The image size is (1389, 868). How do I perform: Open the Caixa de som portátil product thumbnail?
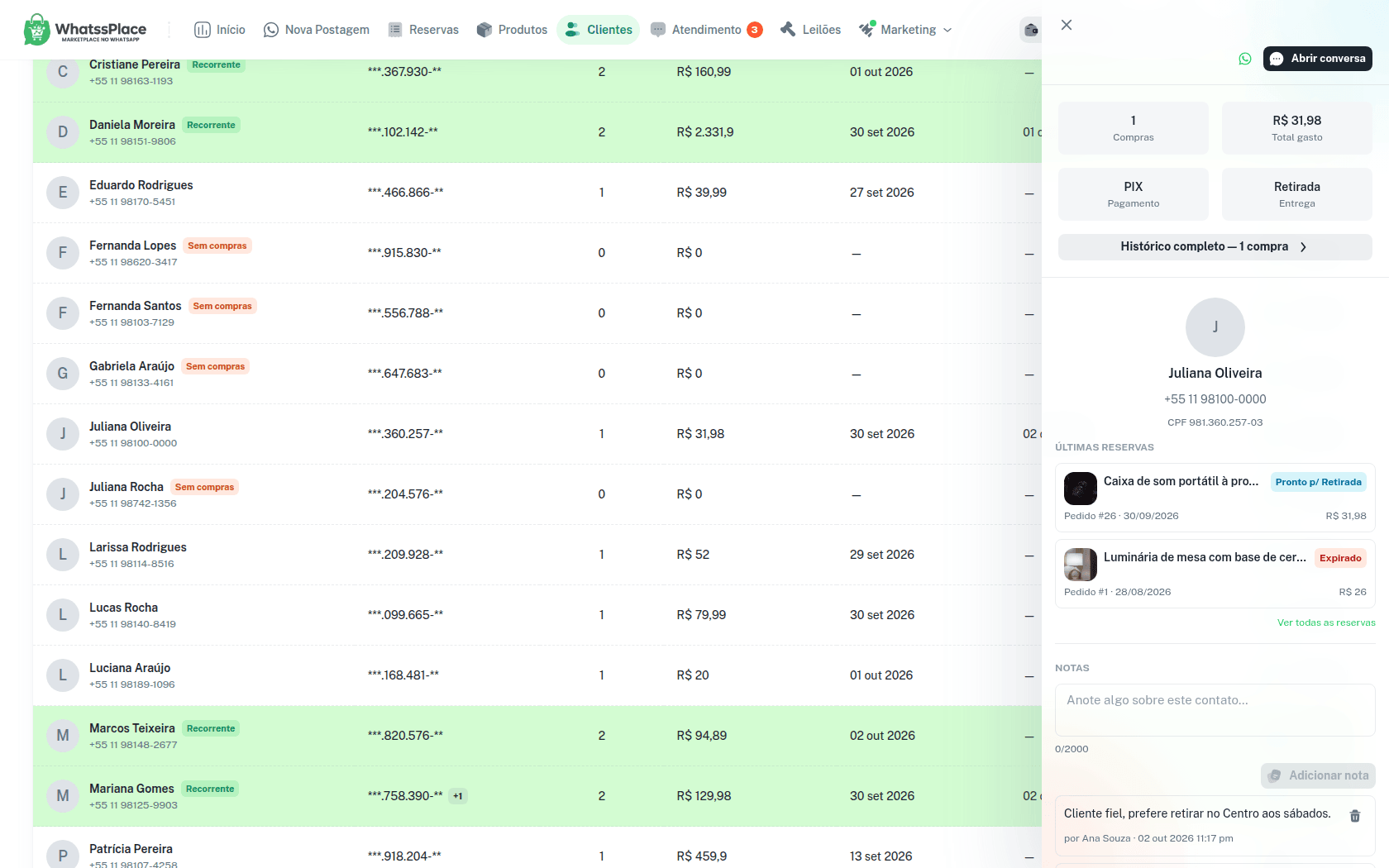click(1081, 489)
